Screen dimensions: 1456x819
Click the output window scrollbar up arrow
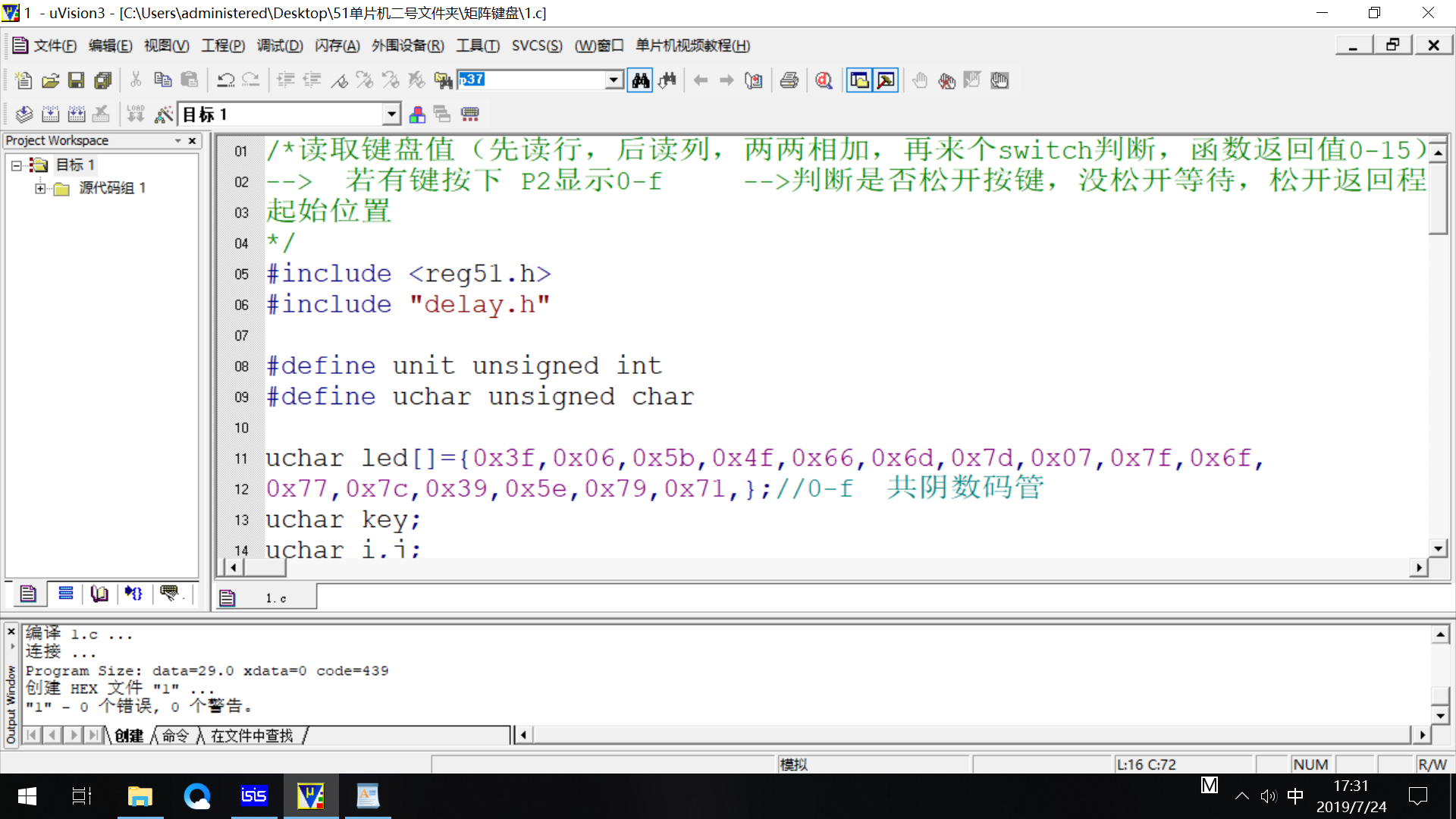[x=1440, y=634]
